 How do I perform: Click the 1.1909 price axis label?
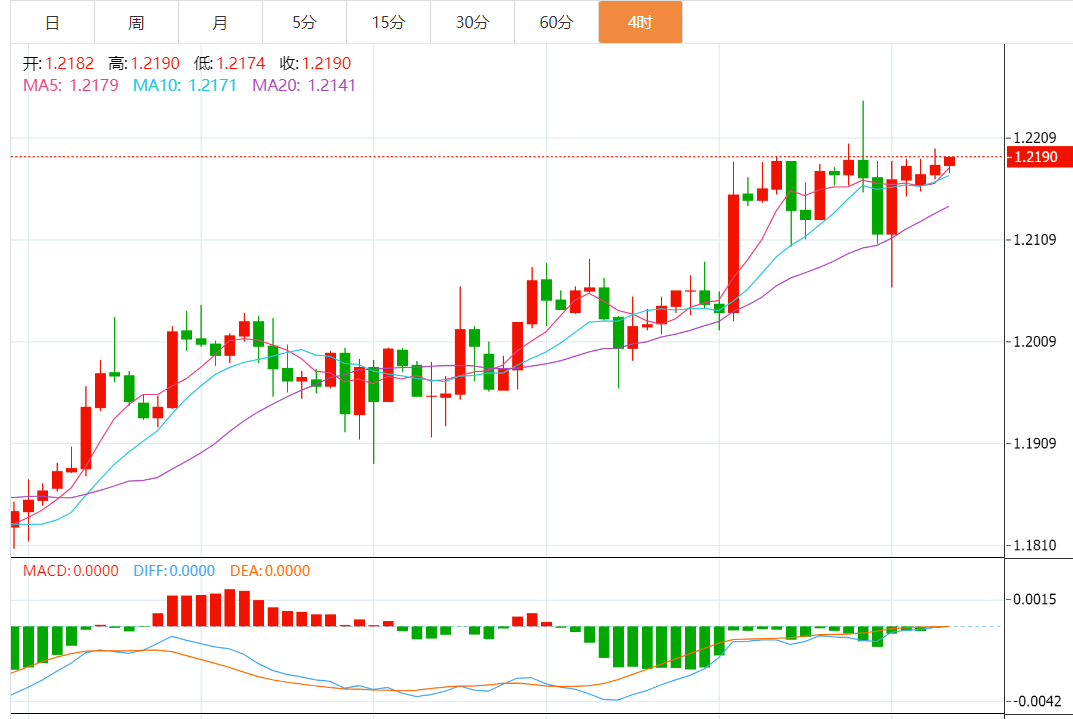(x=1035, y=443)
